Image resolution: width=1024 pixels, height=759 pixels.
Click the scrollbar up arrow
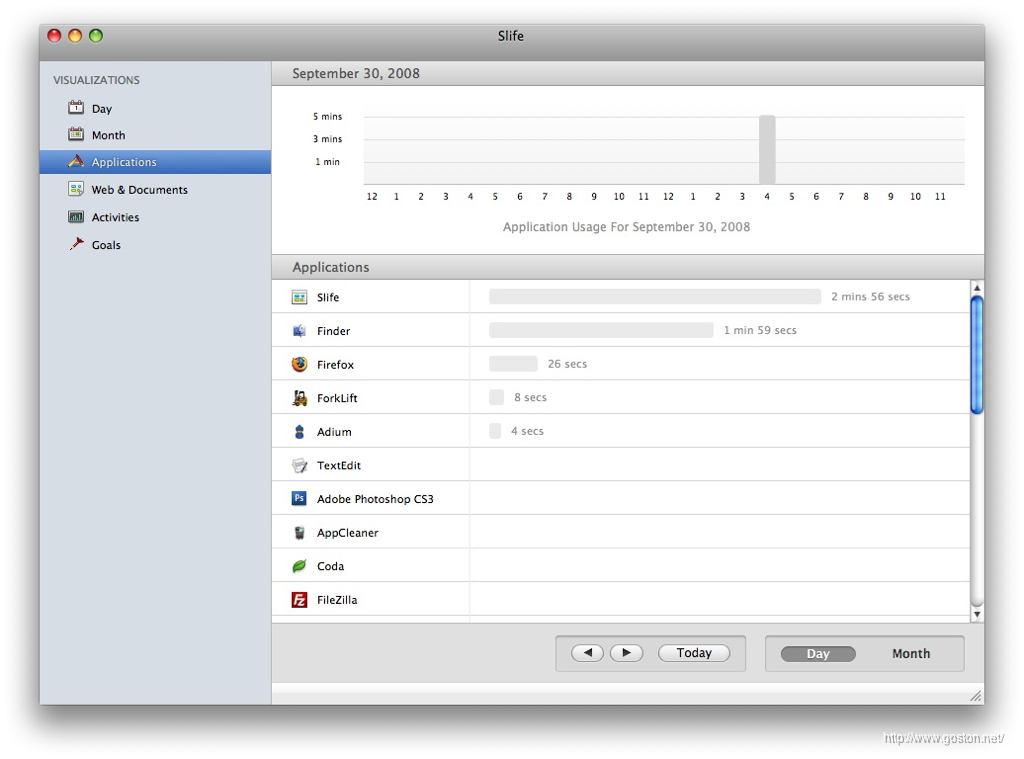point(976,287)
